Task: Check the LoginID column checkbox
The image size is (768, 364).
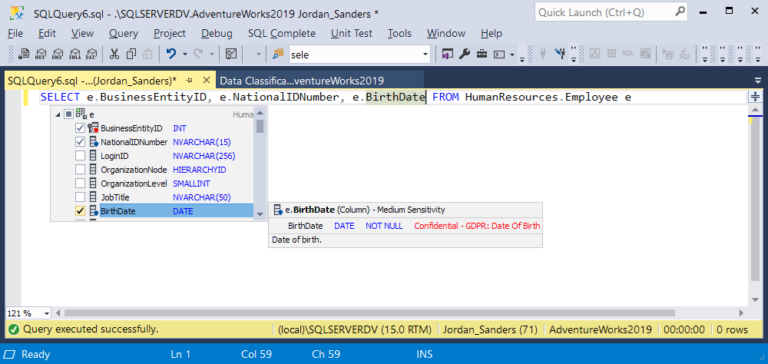Action: pyautogui.click(x=80, y=156)
